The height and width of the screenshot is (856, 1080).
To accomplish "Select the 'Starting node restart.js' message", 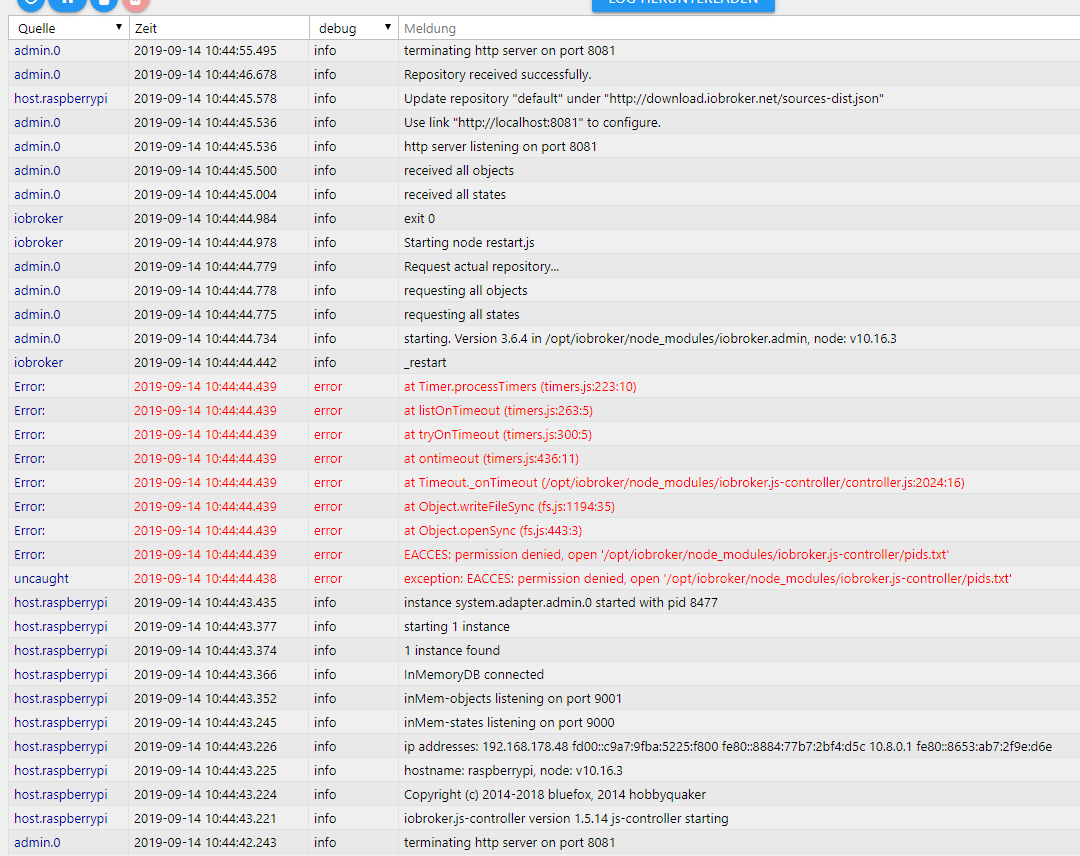I will (x=469, y=242).
